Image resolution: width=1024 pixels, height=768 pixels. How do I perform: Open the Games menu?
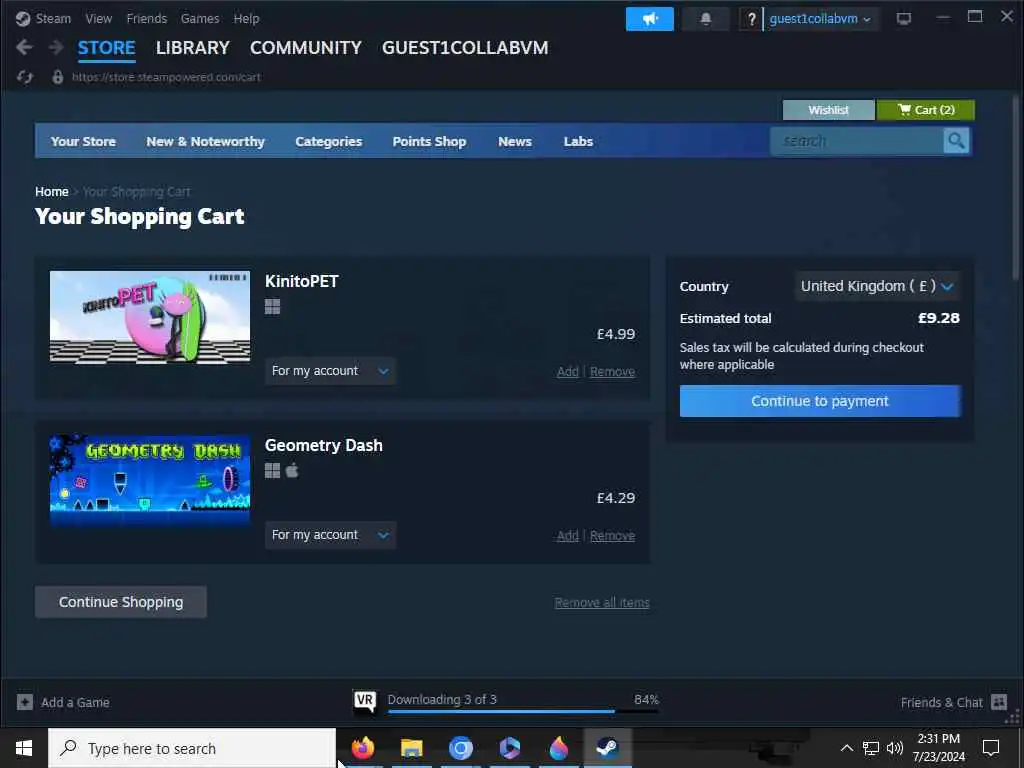pos(200,19)
